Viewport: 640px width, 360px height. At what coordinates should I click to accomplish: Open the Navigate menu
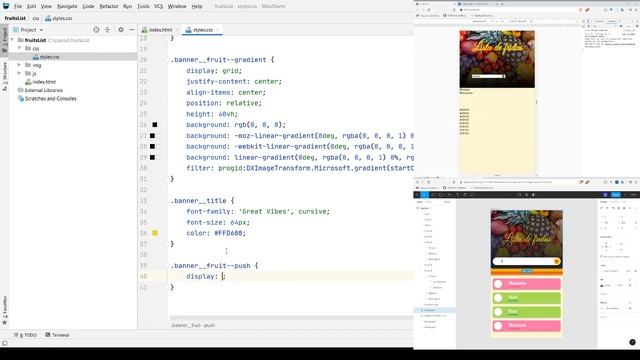pos(67,7)
